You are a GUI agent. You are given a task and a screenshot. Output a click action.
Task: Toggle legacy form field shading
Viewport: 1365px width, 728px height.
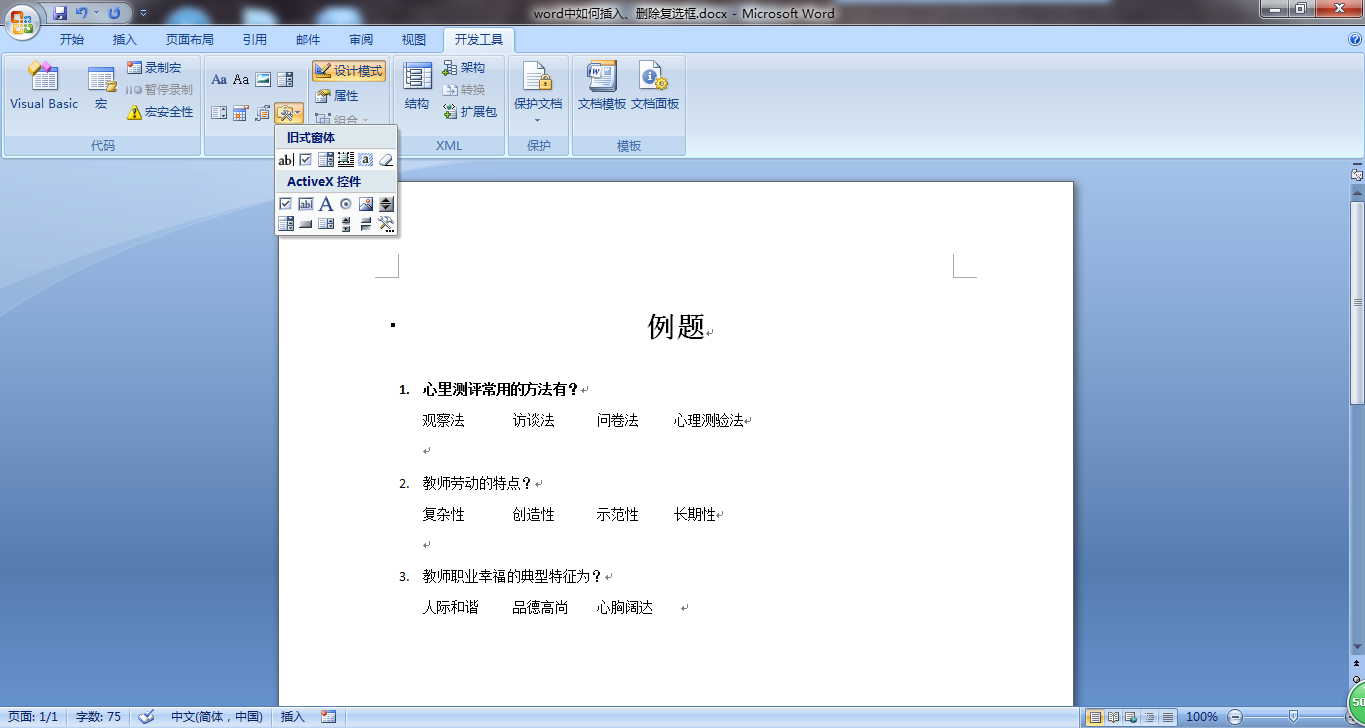pyautogui.click(x=366, y=160)
